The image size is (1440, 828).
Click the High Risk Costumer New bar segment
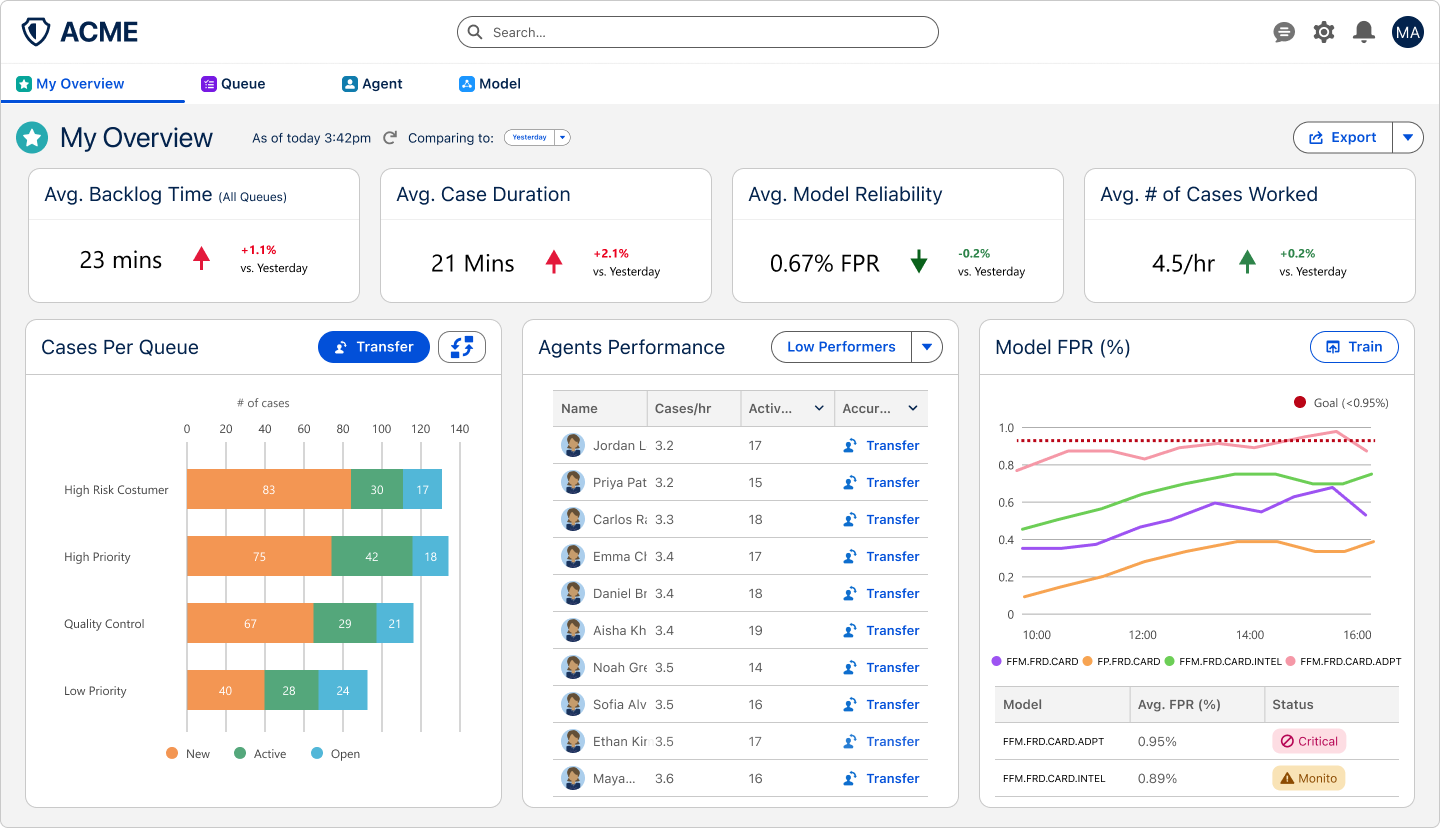coord(269,490)
